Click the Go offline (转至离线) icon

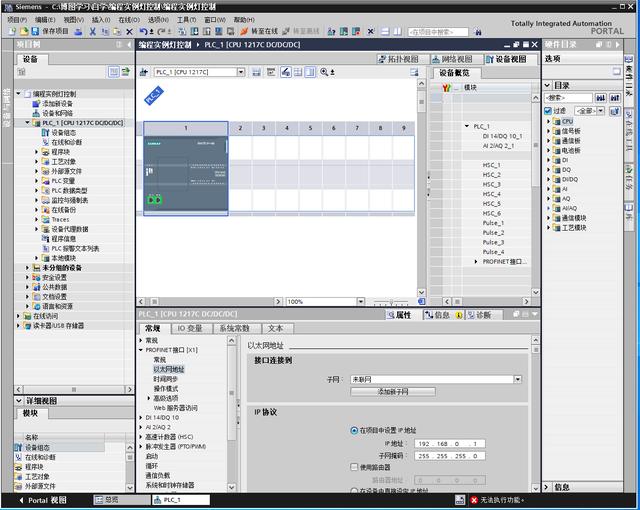286,31
